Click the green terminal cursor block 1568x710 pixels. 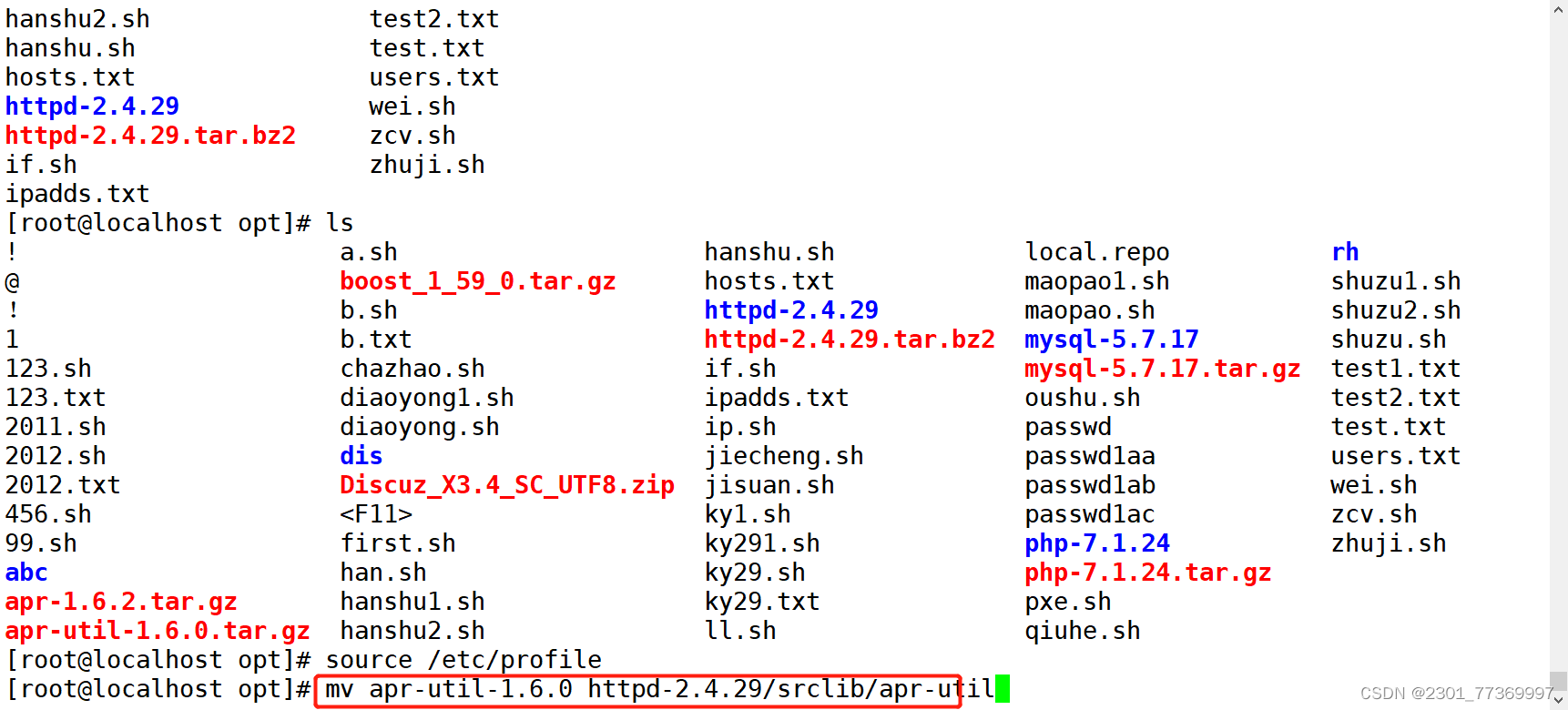coord(1003,689)
